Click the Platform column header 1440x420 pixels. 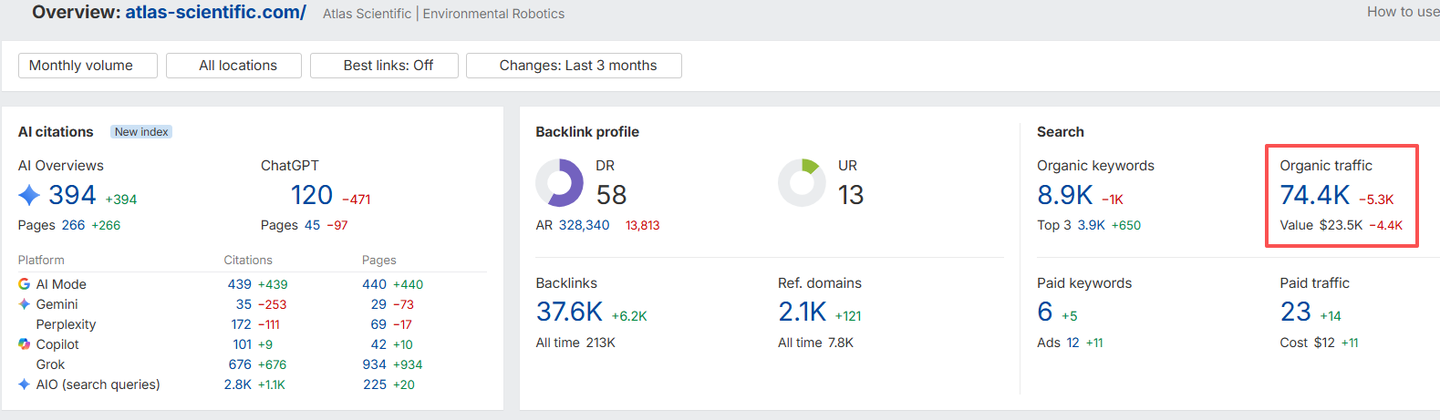pyautogui.click(x=42, y=260)
